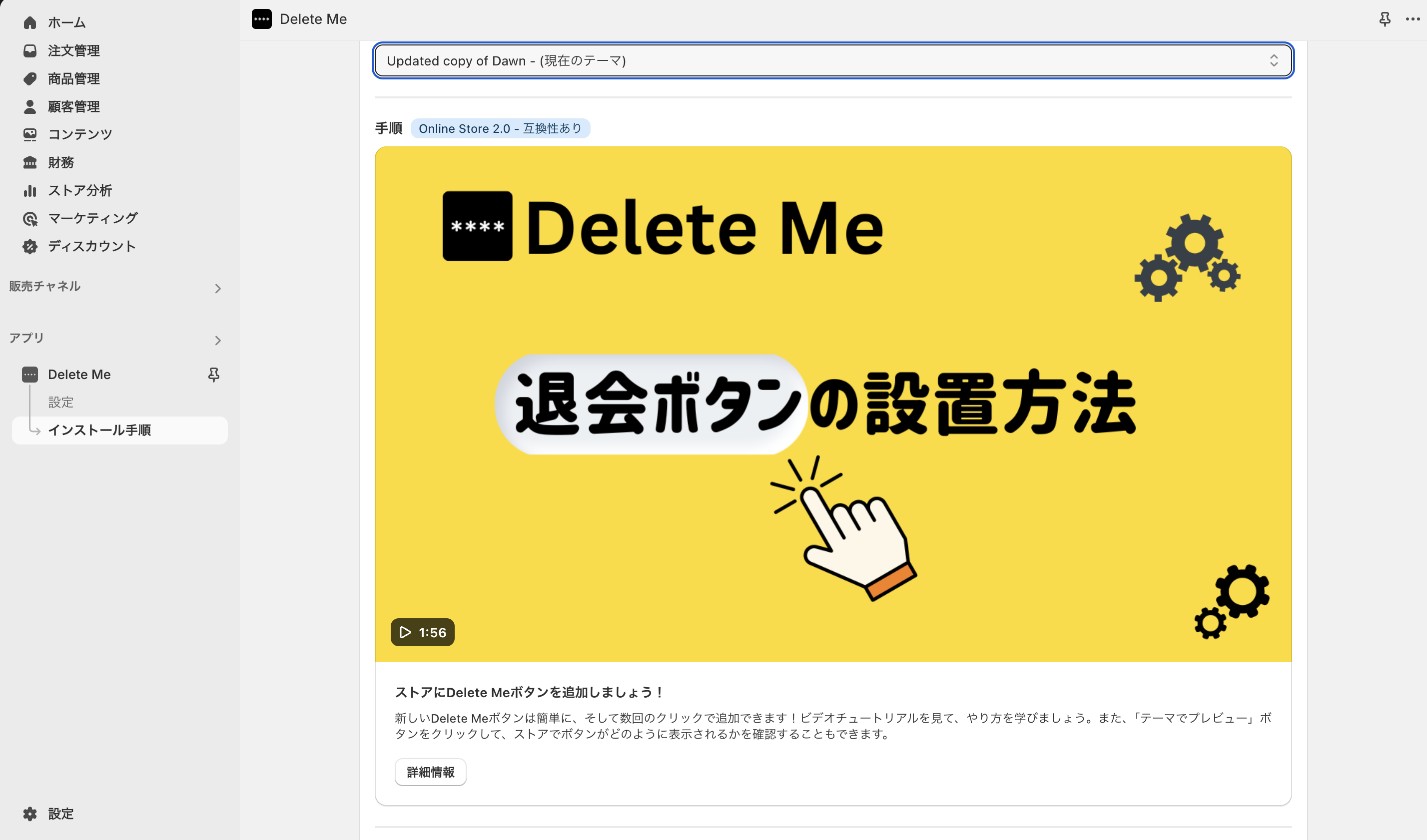The image size is (1427, 840).
Task: Click ストアにDelete Meボタンを追加しましょう！ heading
Action: click(x=530, y=692)
